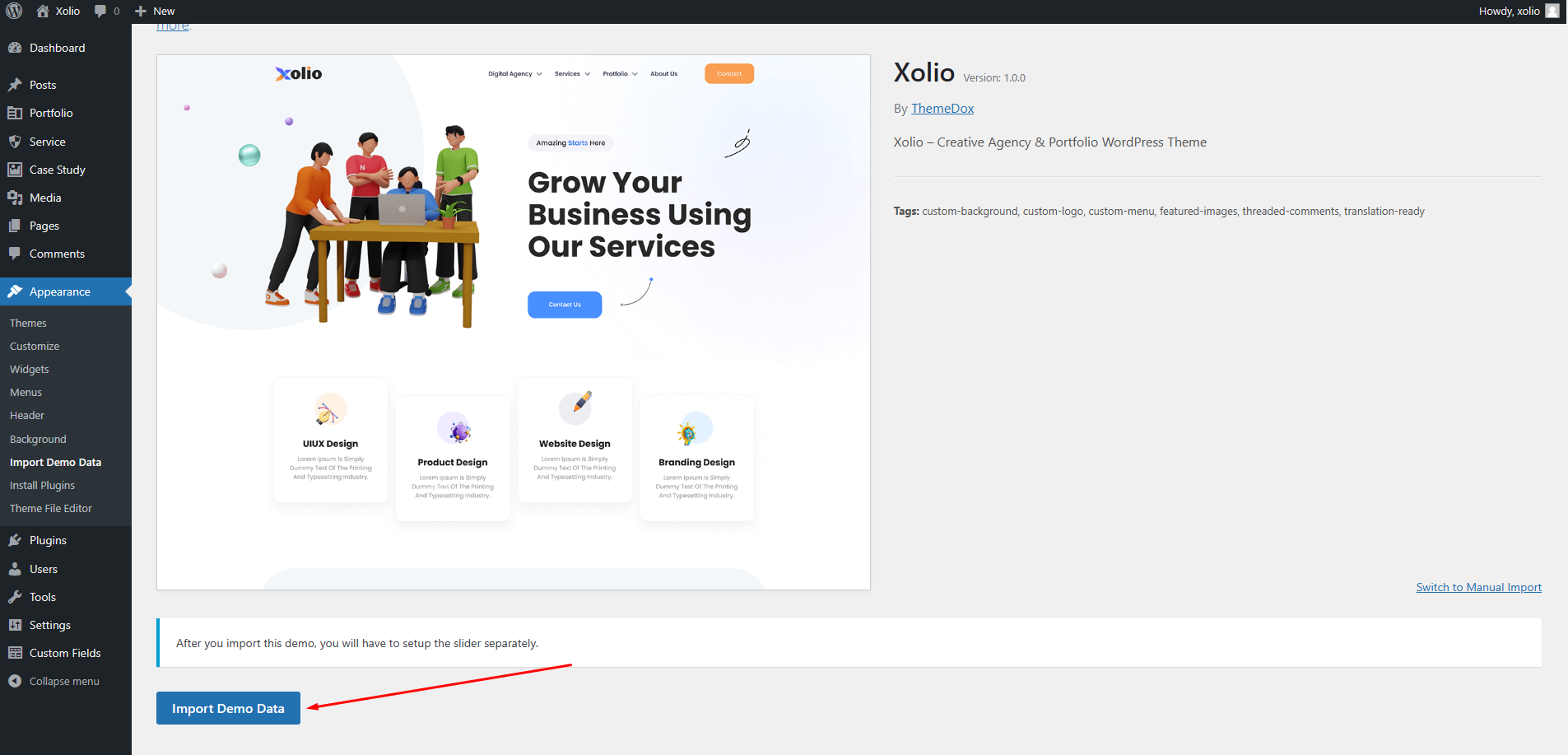Click the Posts pin icon
Viewport: 1568px width, 755px height.
(15, 85)
